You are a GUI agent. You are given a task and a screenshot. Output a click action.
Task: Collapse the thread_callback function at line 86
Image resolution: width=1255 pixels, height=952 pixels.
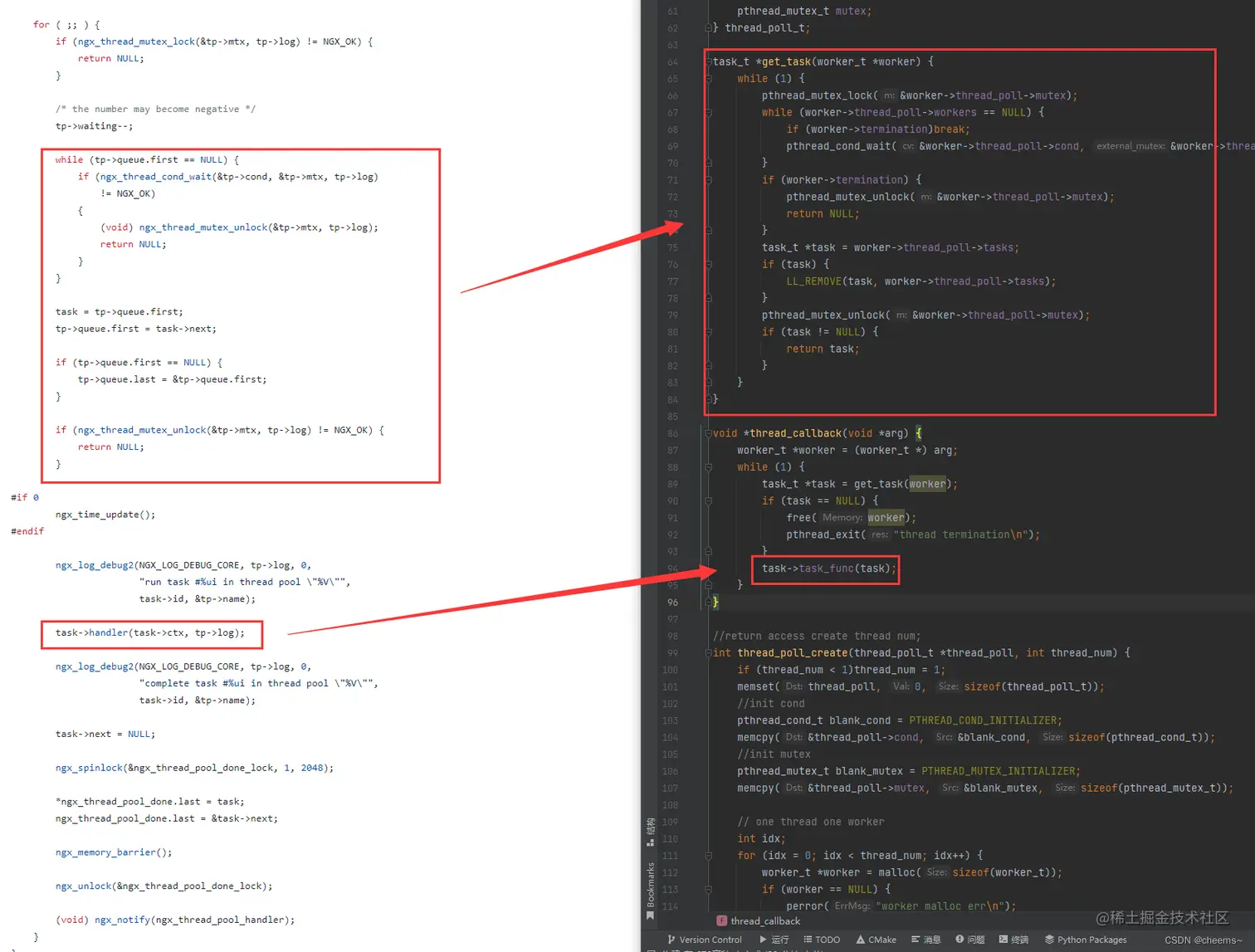(709, 433)
